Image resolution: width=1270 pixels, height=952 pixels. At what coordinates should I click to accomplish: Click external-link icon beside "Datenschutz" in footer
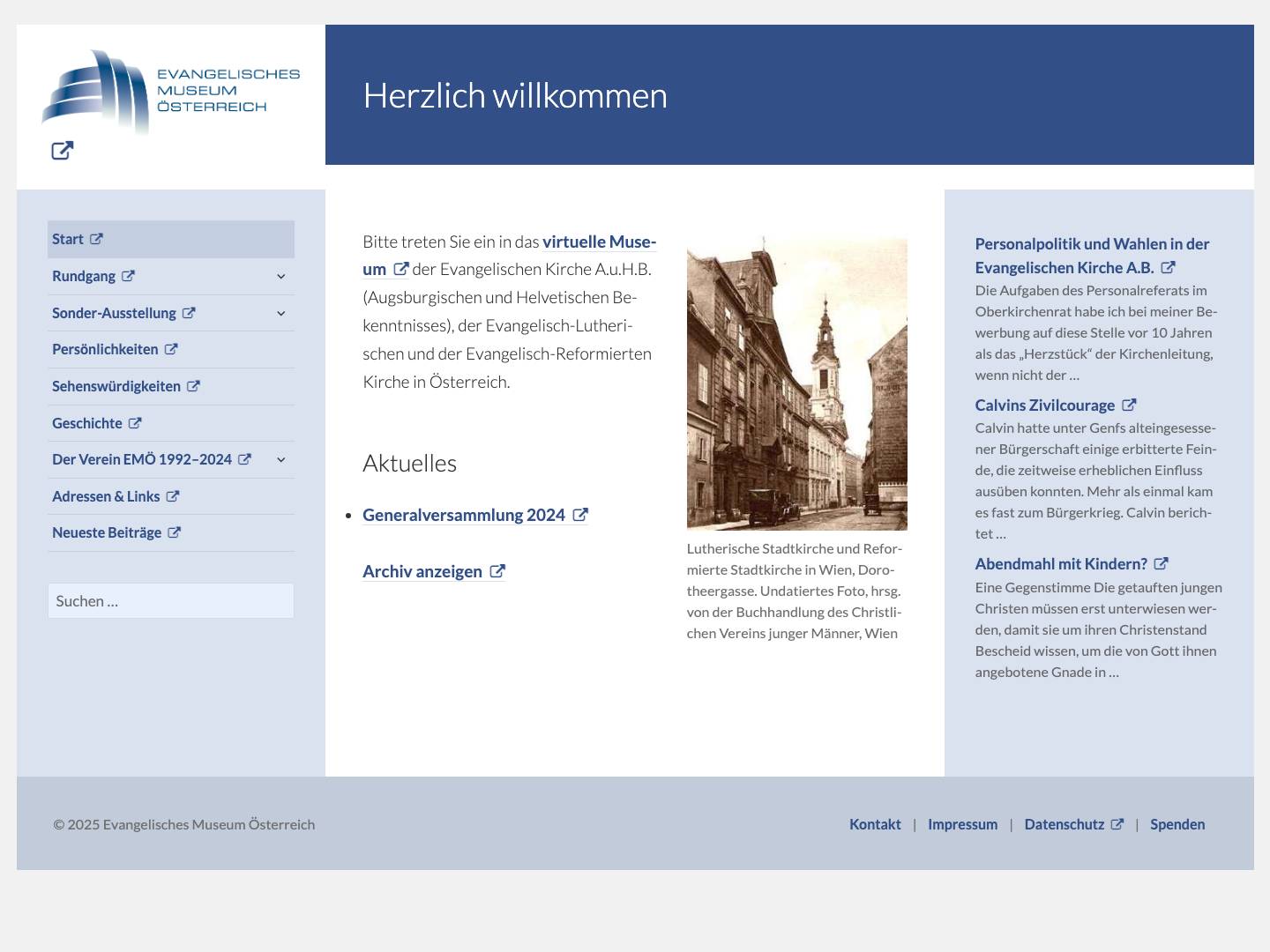pyautogui.click(x=1117, y=823)
